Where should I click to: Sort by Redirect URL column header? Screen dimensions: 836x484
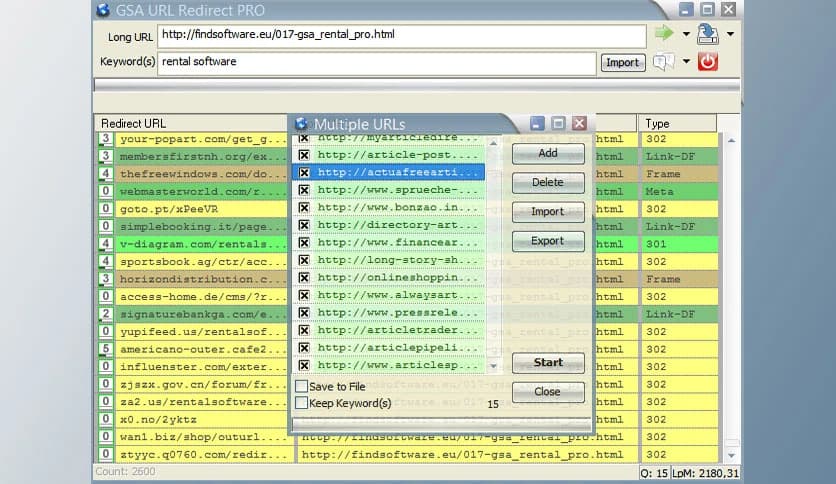192,123
